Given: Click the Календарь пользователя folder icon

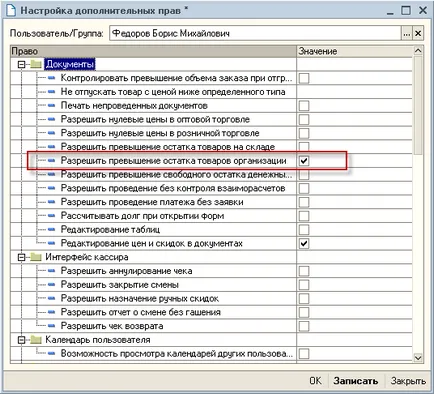Looking at the screenshot, I should click(x=36, y=340).
